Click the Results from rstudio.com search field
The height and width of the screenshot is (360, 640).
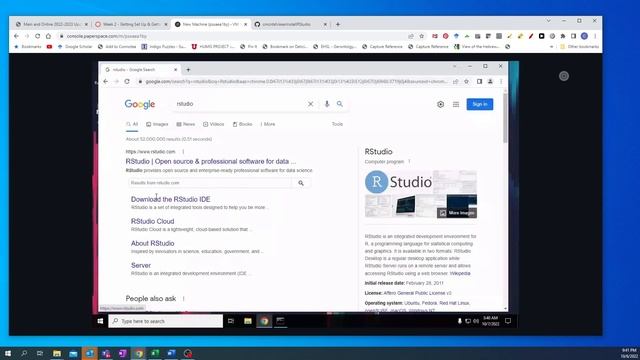click(x=210, y=183)
